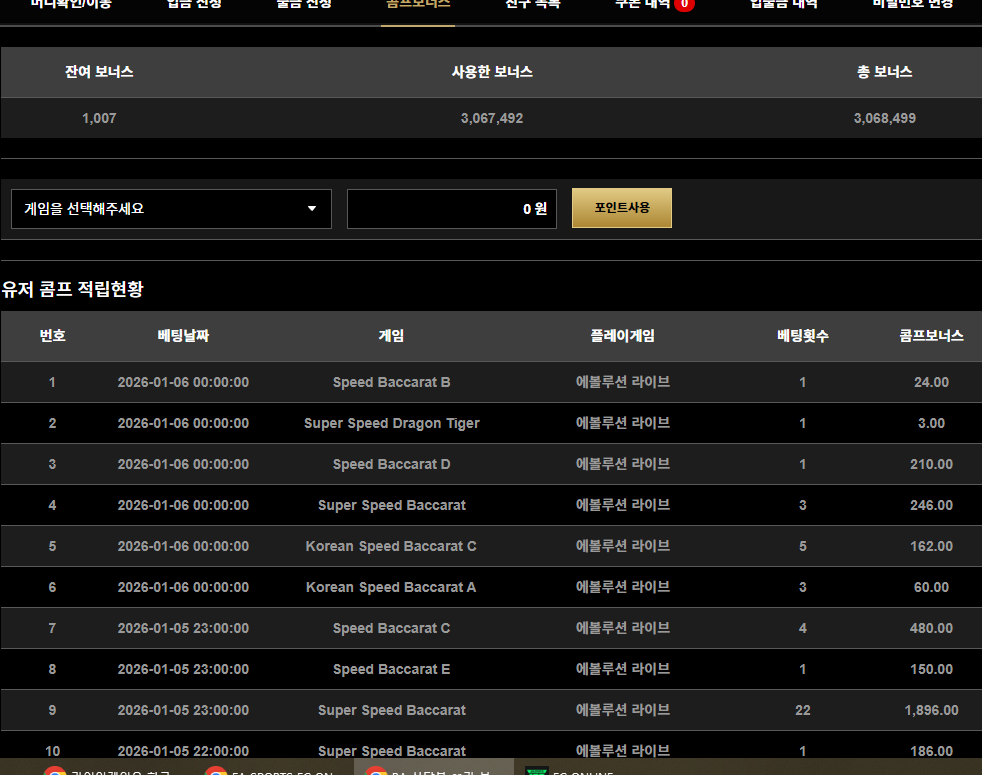Click the 0 원 points amount field
982x775 pixels.
451,209
